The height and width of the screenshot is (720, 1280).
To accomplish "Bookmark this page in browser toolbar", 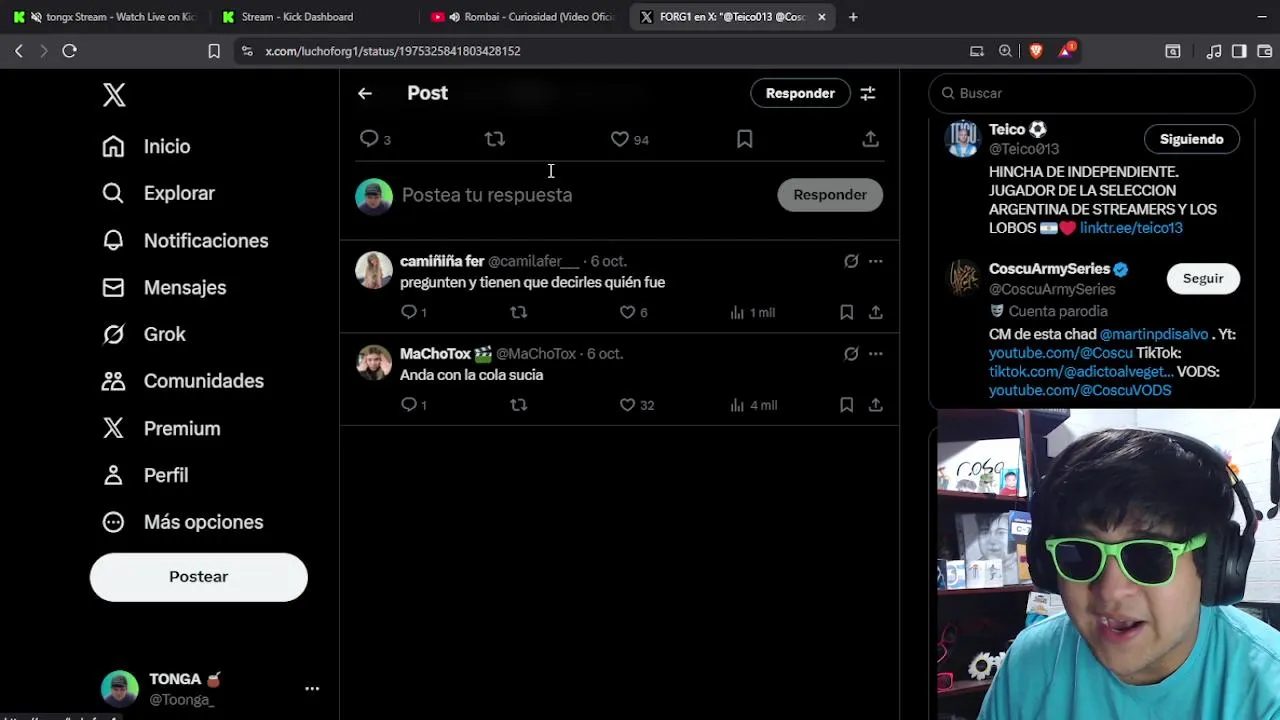I will point(214,51).
